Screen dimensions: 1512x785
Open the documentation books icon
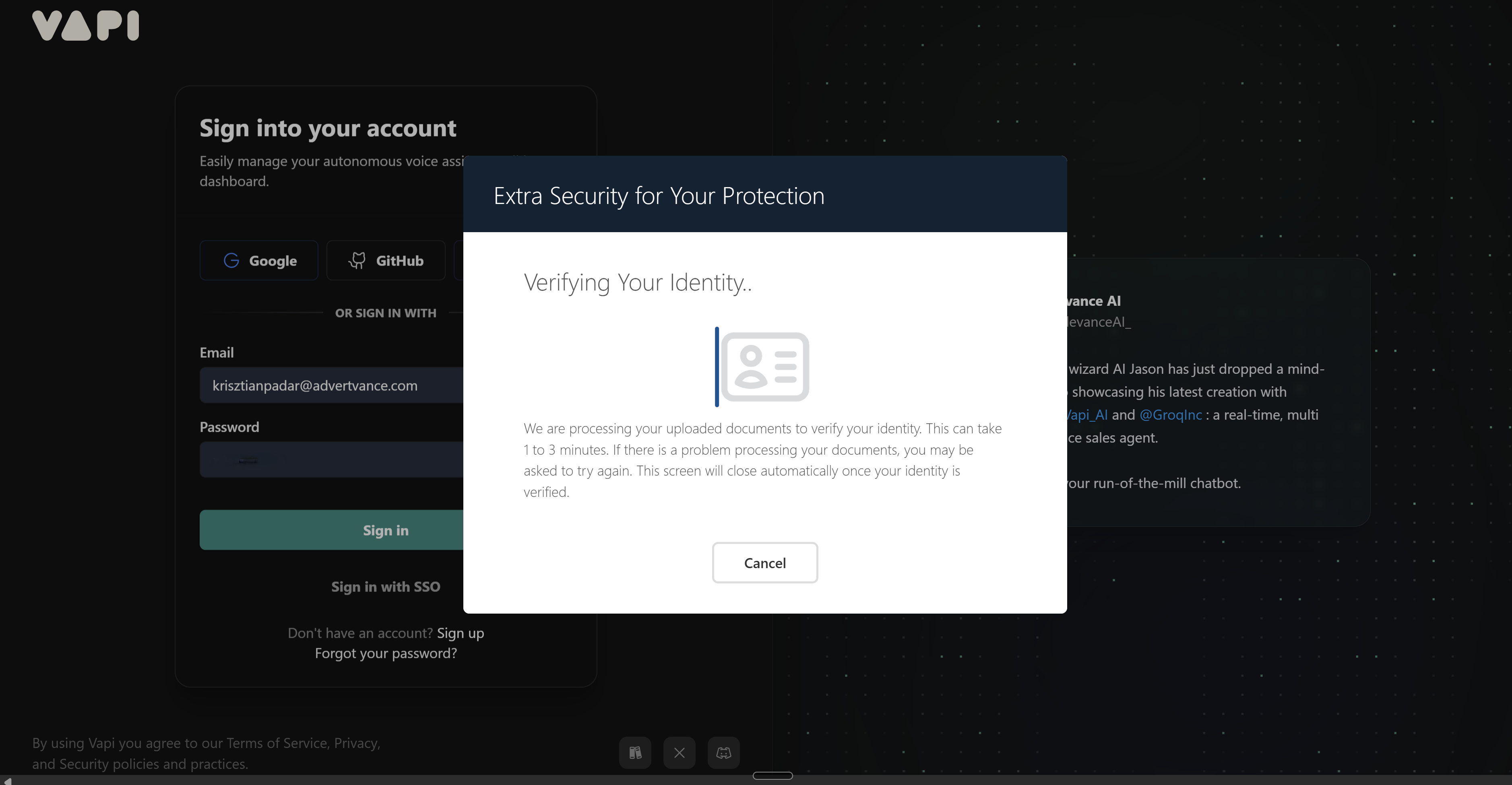634,753
